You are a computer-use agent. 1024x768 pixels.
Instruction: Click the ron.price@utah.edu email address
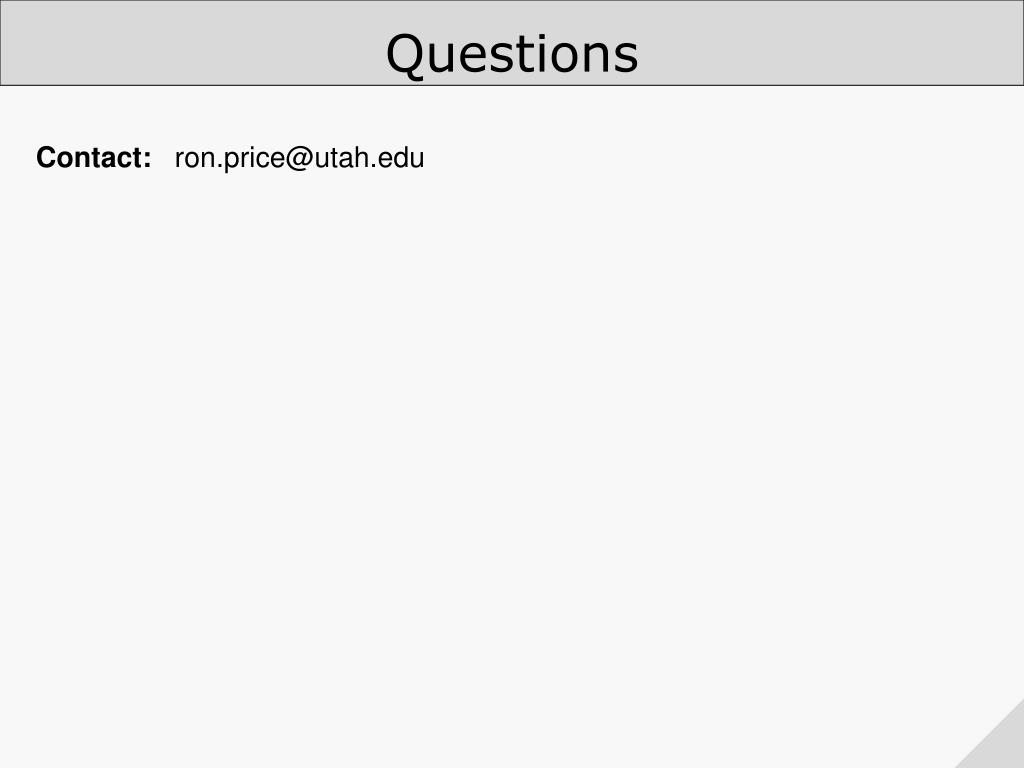(299, 159)
